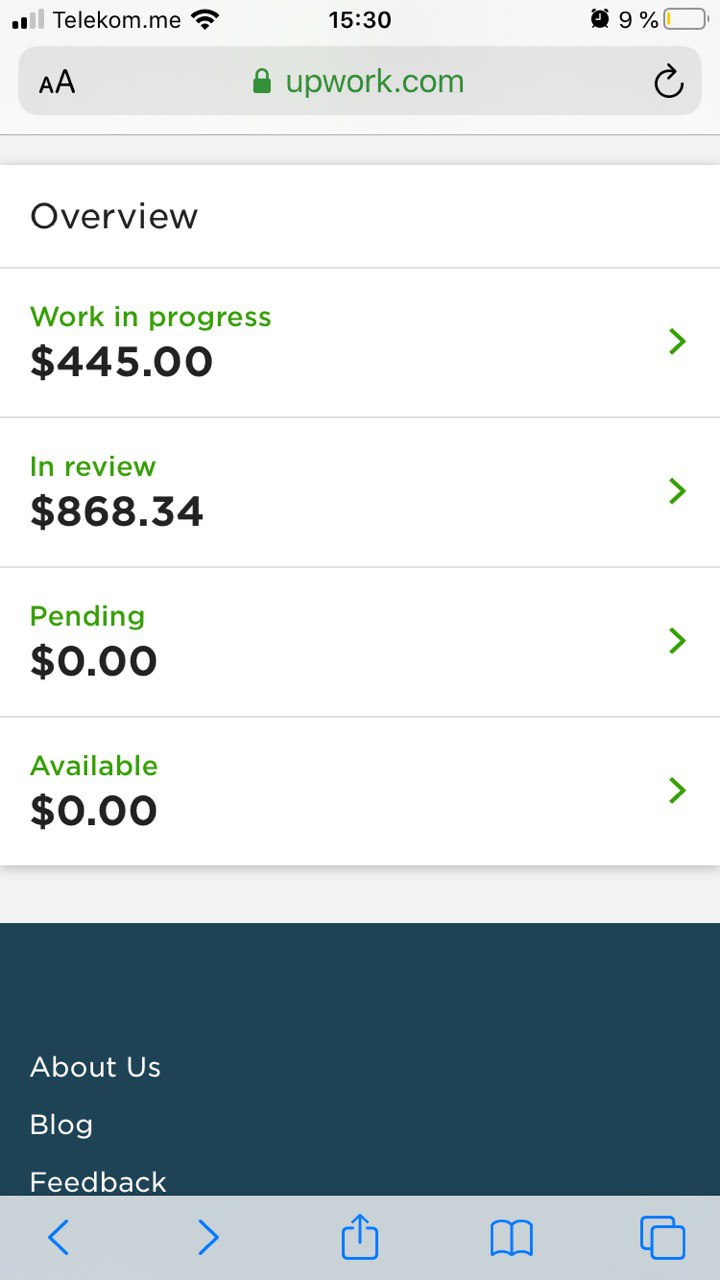Tap the Safari forward arrow
Screen dimensions: 720x1280
coord(208,1238)
